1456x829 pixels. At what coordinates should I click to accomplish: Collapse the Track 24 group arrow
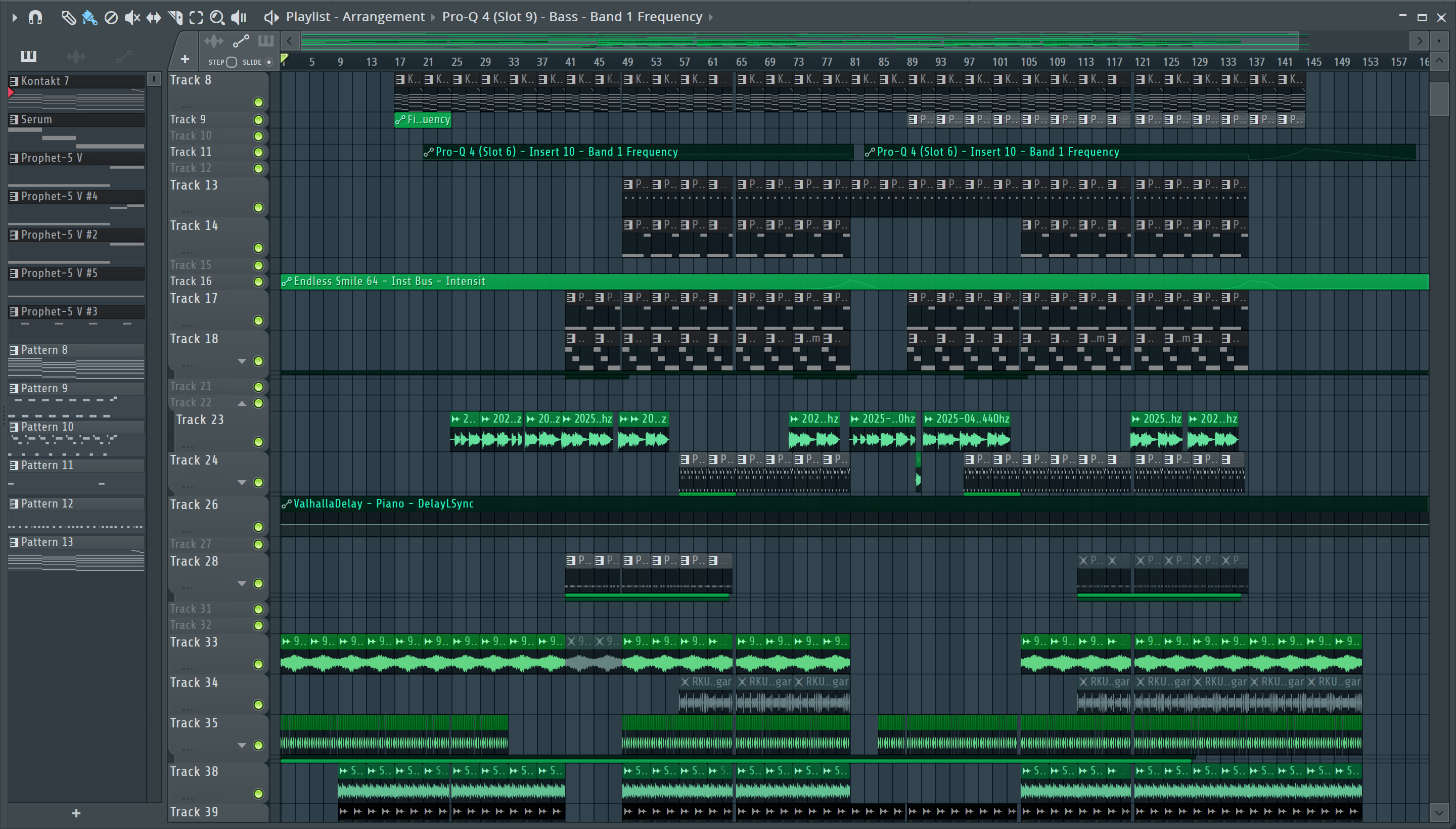click(242, 483)
